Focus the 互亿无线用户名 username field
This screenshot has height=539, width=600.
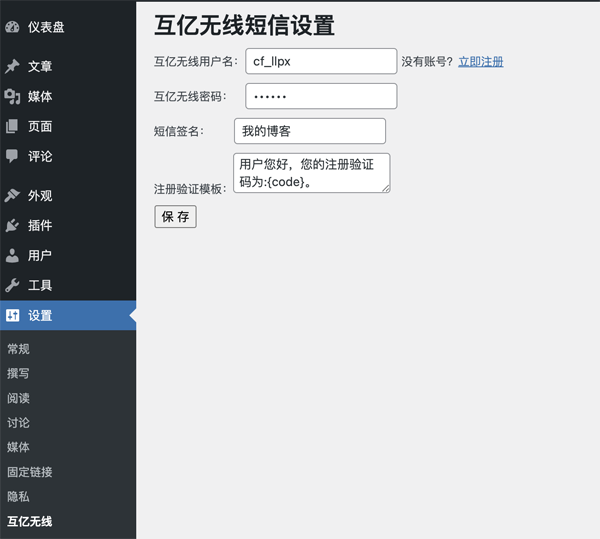point(321,61)
